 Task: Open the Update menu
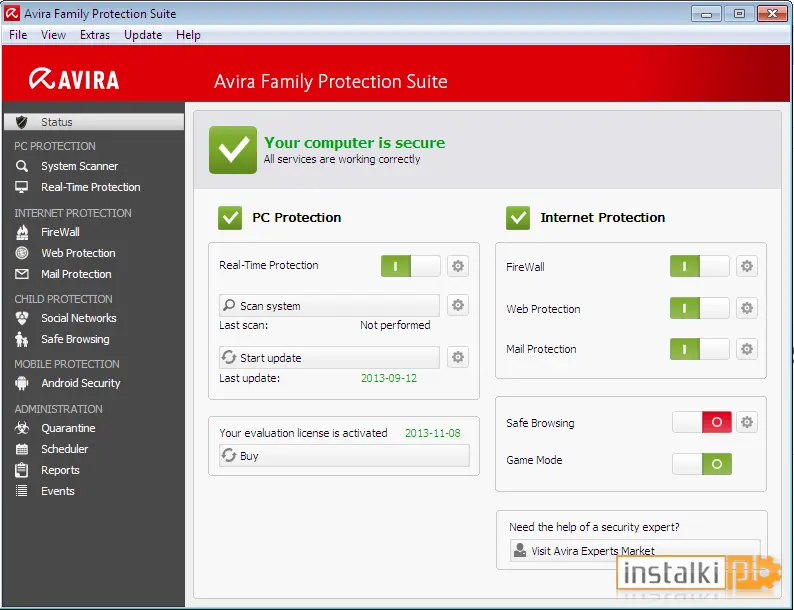(143, 35)
